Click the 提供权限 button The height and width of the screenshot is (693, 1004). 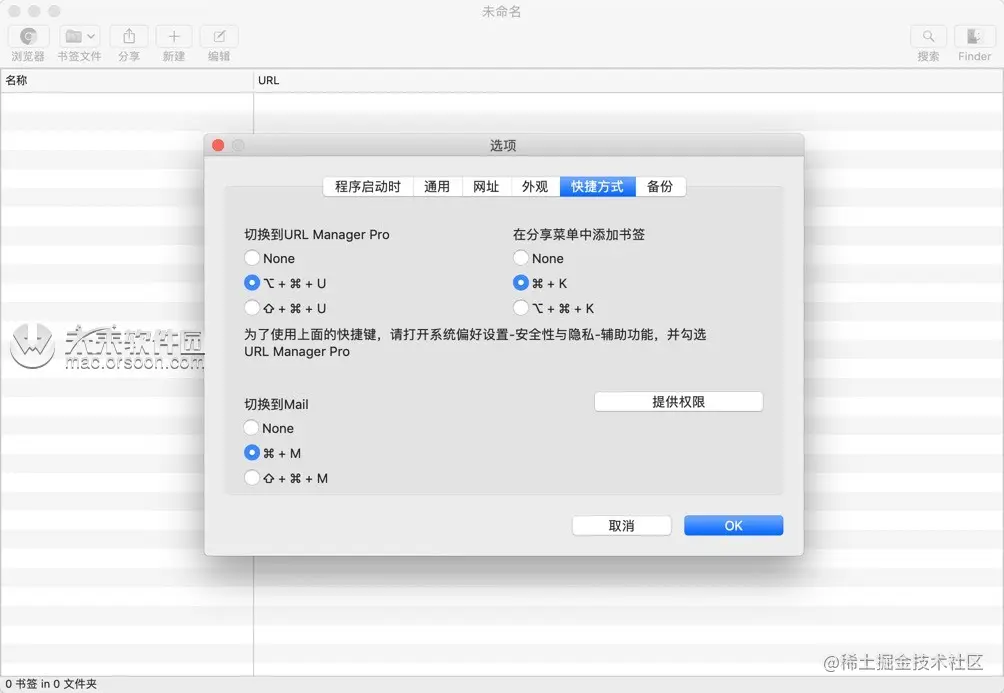click(678, 402)
